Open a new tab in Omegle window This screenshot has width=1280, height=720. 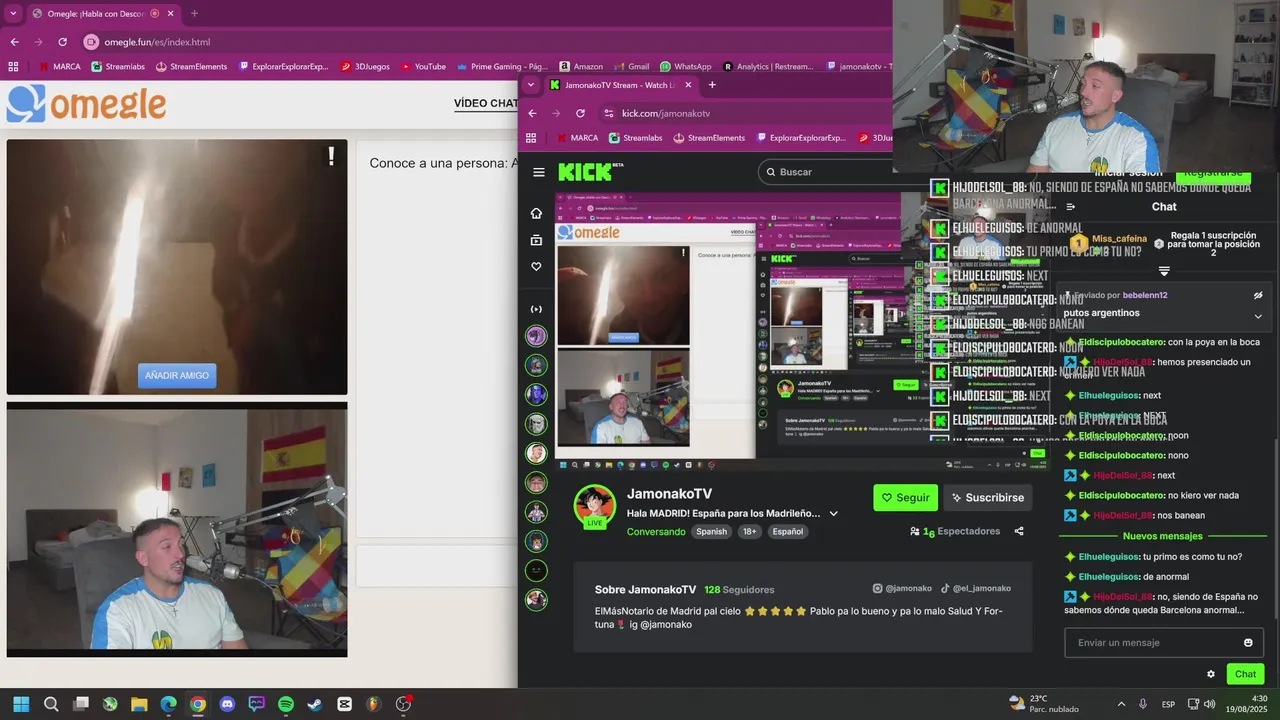tap(194, 14)
